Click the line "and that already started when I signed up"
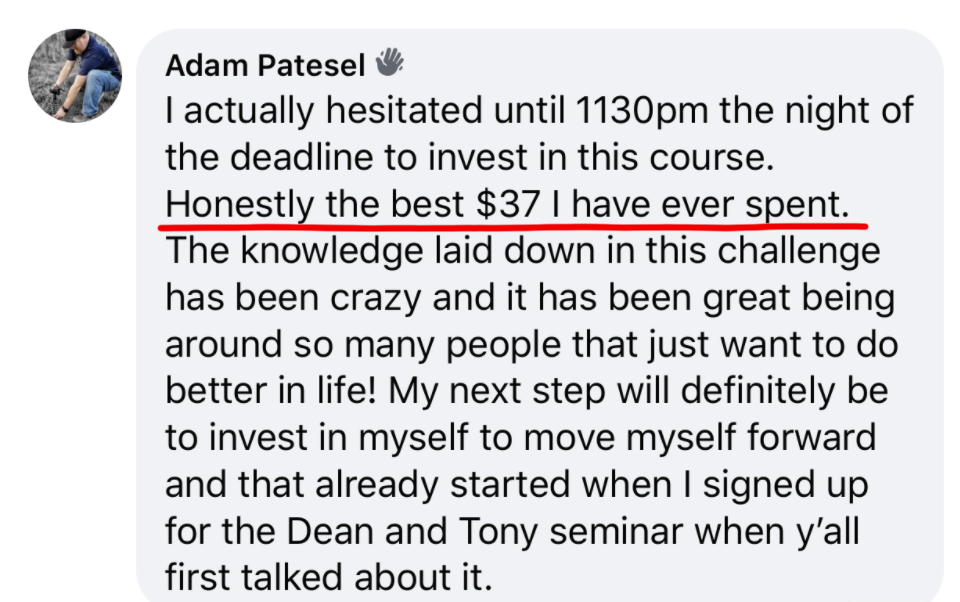 click(516, 485)
